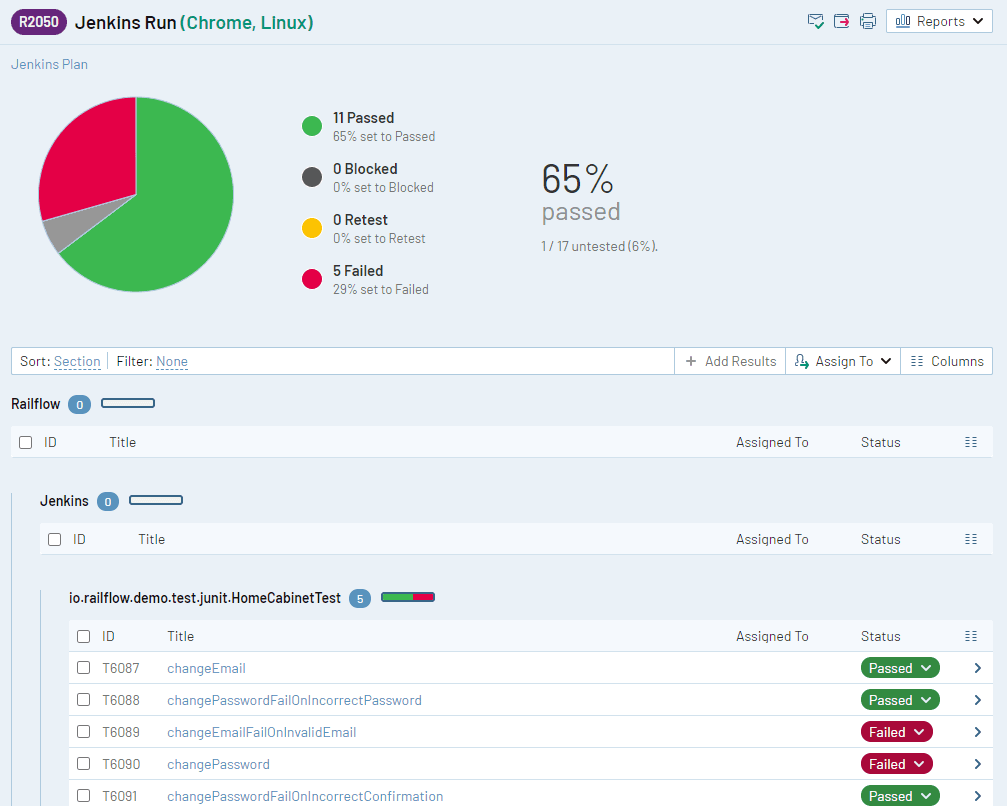1007x806 pixels.
Task: Click the red Failed legend dot
Action: click(312, 279)
